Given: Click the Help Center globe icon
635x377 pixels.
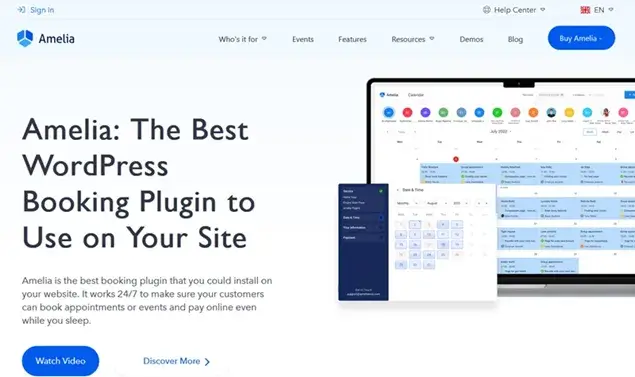Looking at the screenshot, I should pos(487,10).
